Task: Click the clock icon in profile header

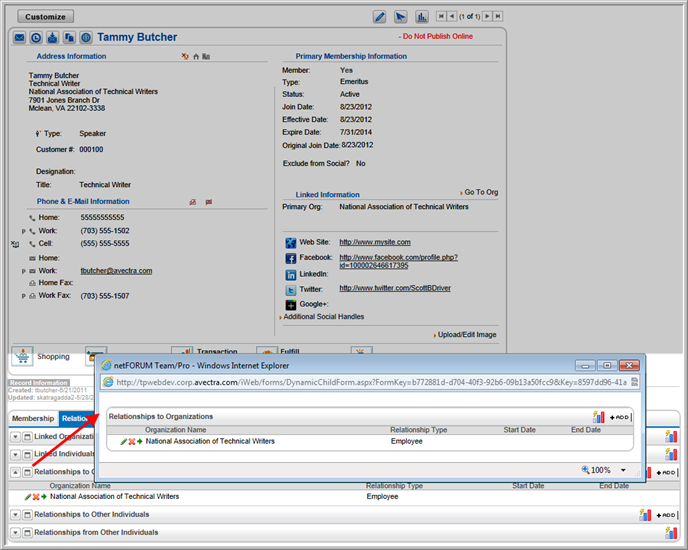Action: coord(36,38)
